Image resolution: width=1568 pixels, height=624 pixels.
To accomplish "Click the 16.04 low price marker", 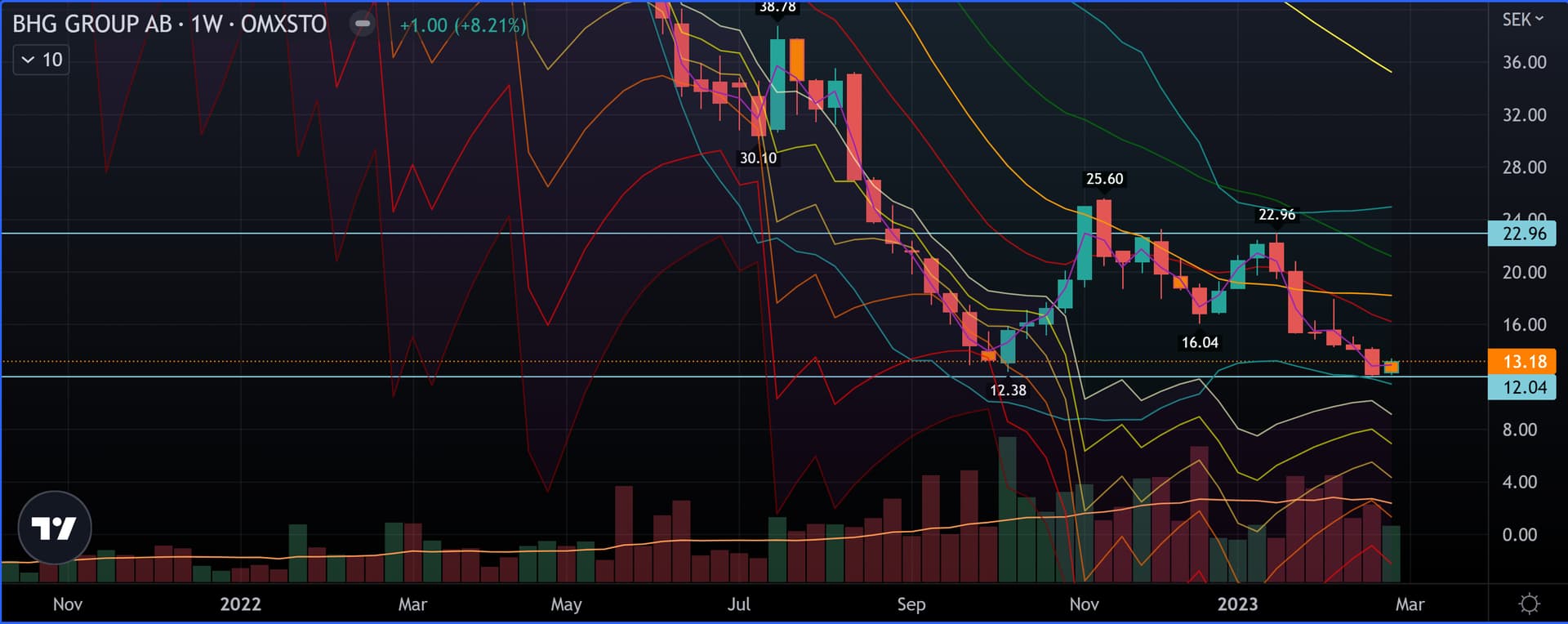I will [x=1200, y=343].
